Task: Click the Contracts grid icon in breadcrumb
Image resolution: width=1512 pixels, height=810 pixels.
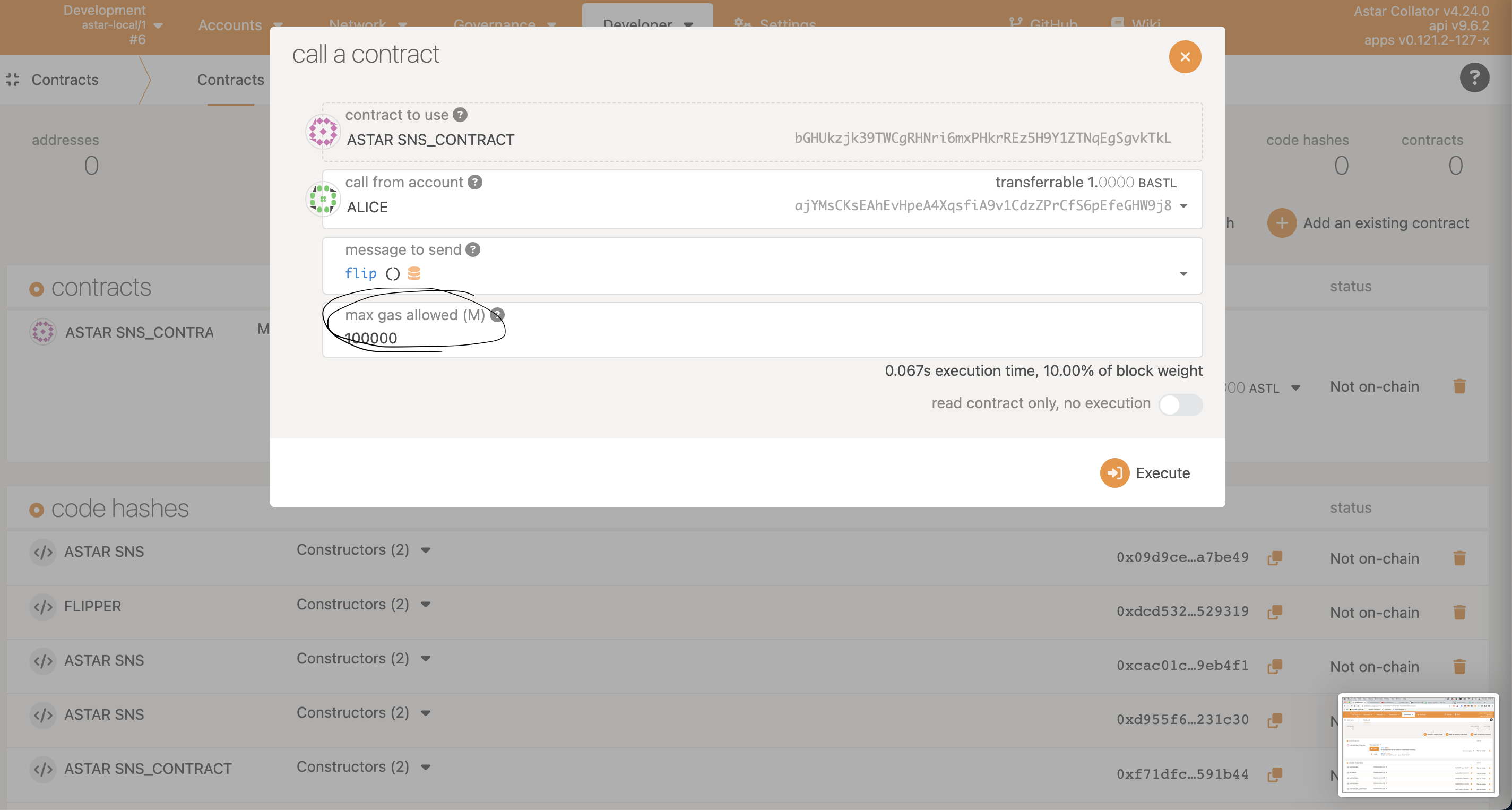Action: coord(12,80)
